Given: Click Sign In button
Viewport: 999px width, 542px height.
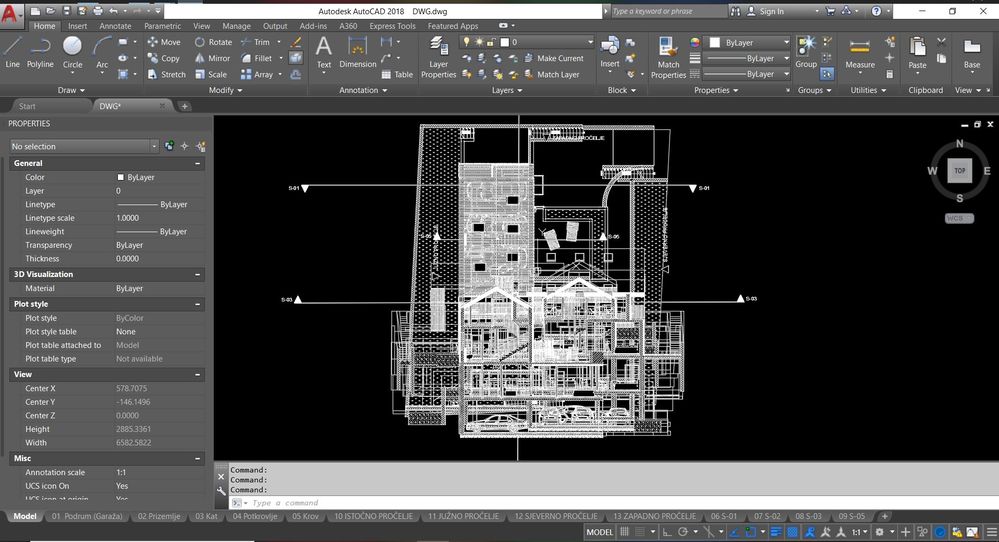Looking at the screenshot, I should (771, 11).
